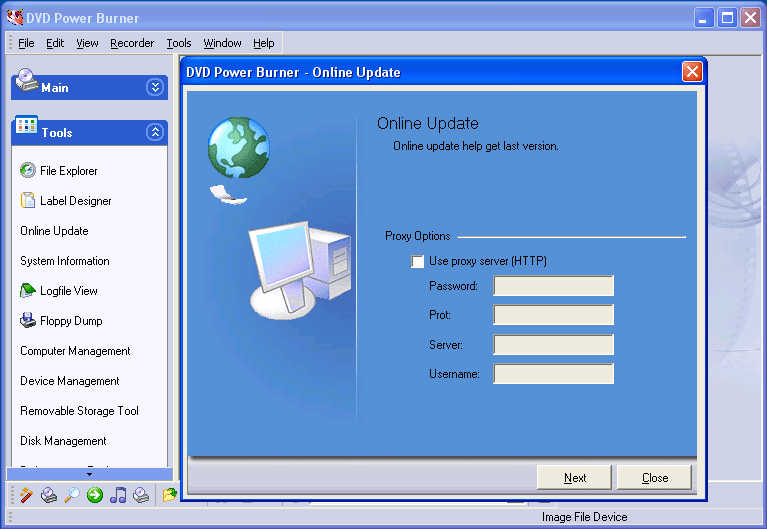This screenshot has height=529, width=767.
Task: Click the green arrow toolbar icon
Action: 95,495
